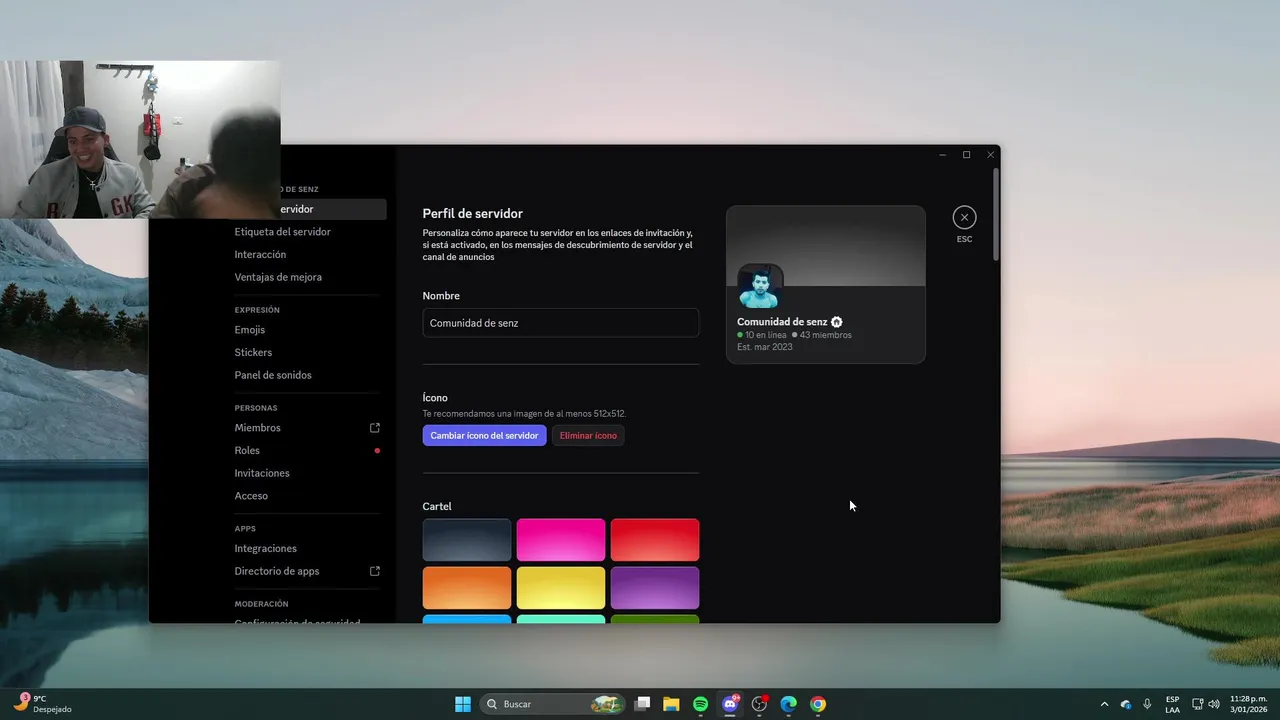Image resolution: width=1280 pixels, height=720 pixels.
Task: Select the dark gray banner color
Action: [467, 540]
